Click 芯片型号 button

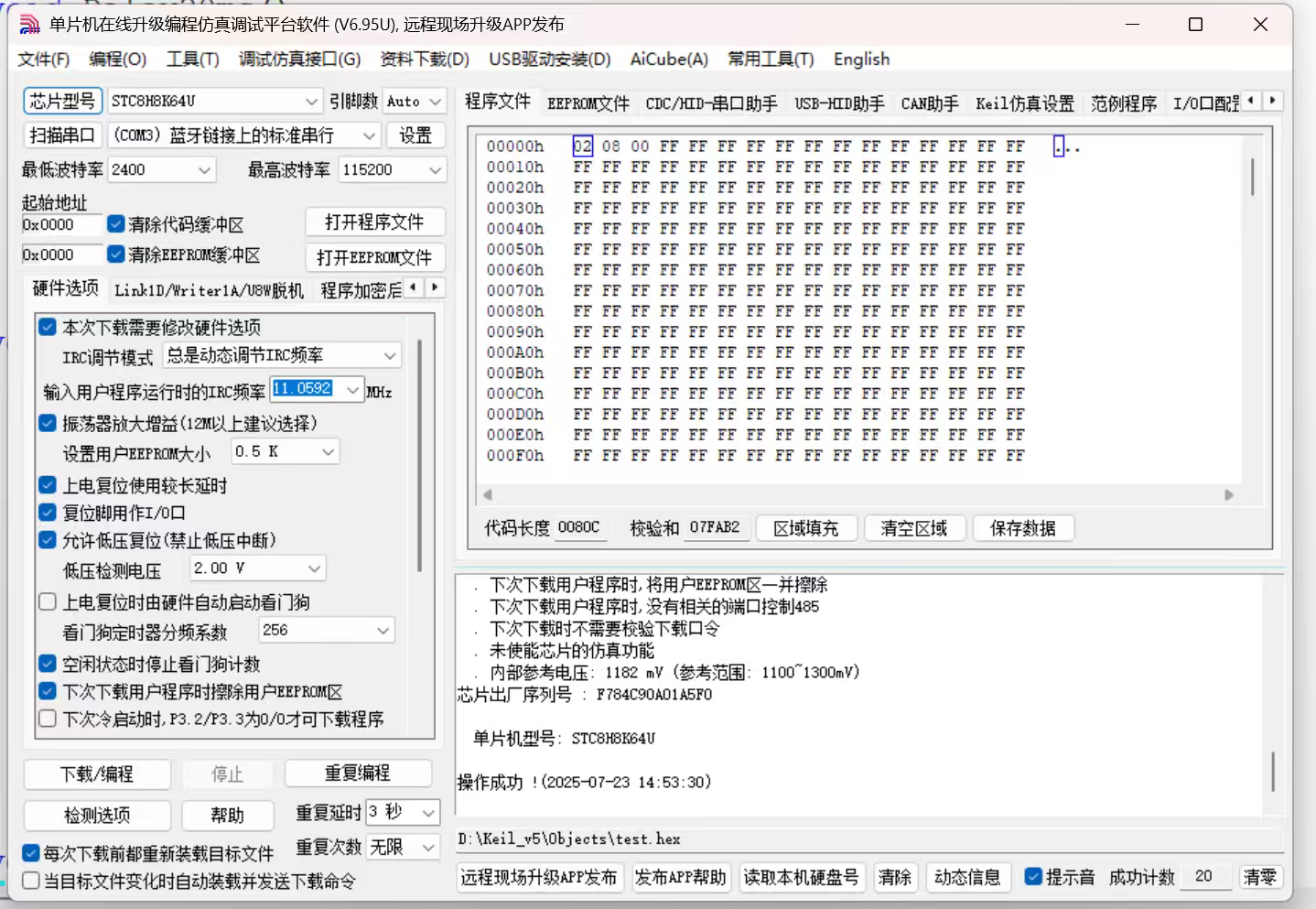tap(62, 101)
